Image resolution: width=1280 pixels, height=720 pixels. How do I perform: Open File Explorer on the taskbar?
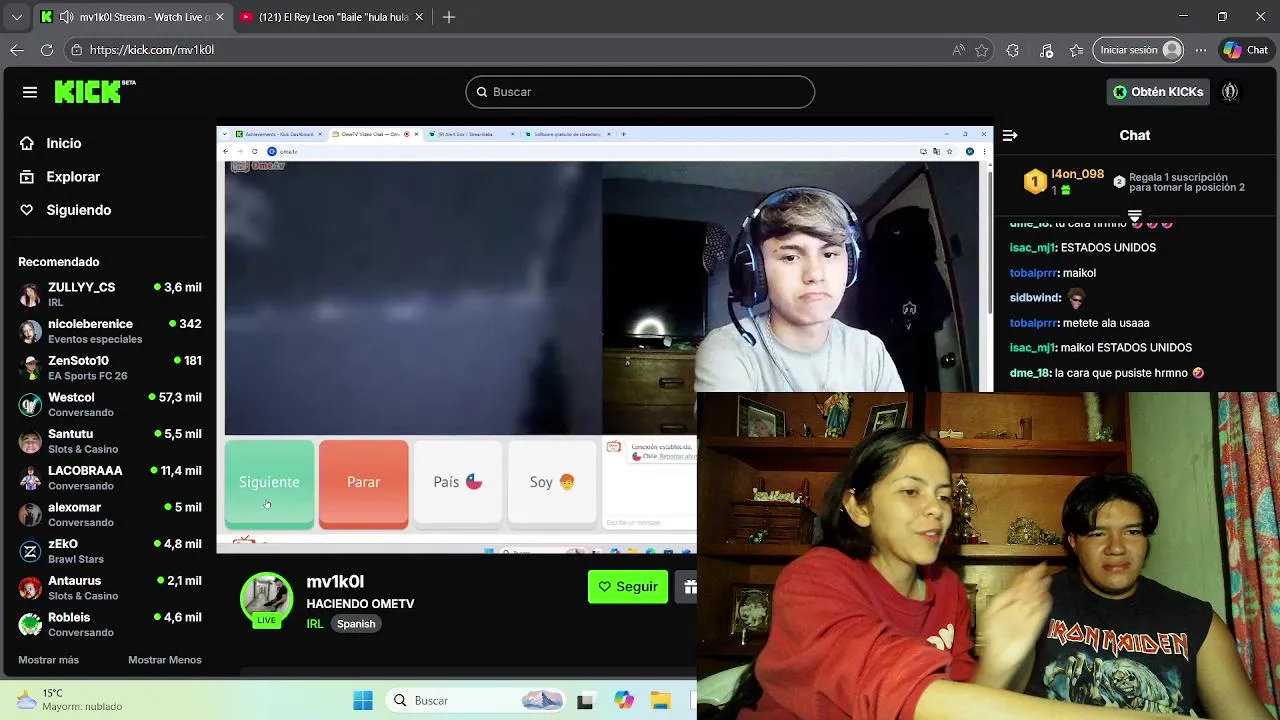click(x=661, y=701)
